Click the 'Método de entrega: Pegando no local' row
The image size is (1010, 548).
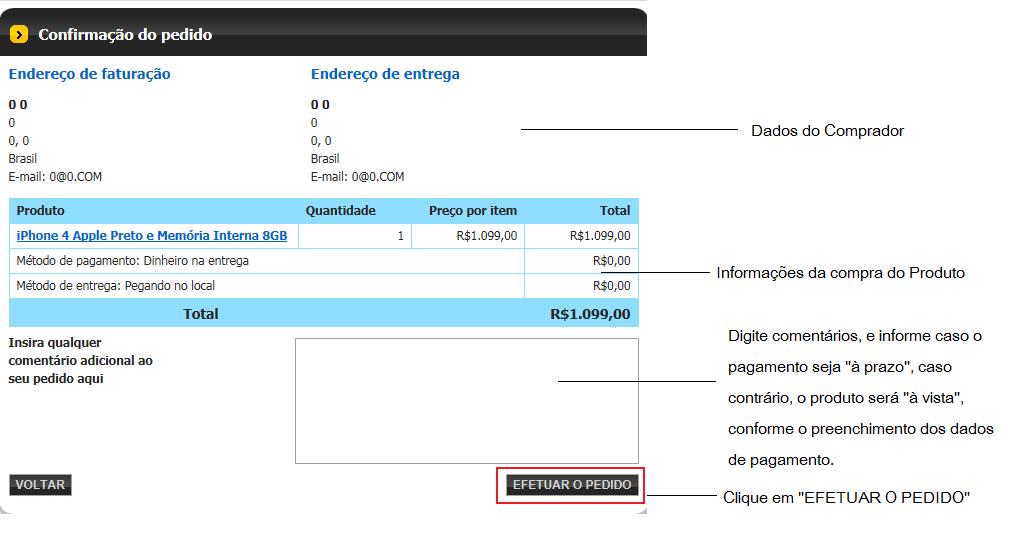[x=116, y=286]
